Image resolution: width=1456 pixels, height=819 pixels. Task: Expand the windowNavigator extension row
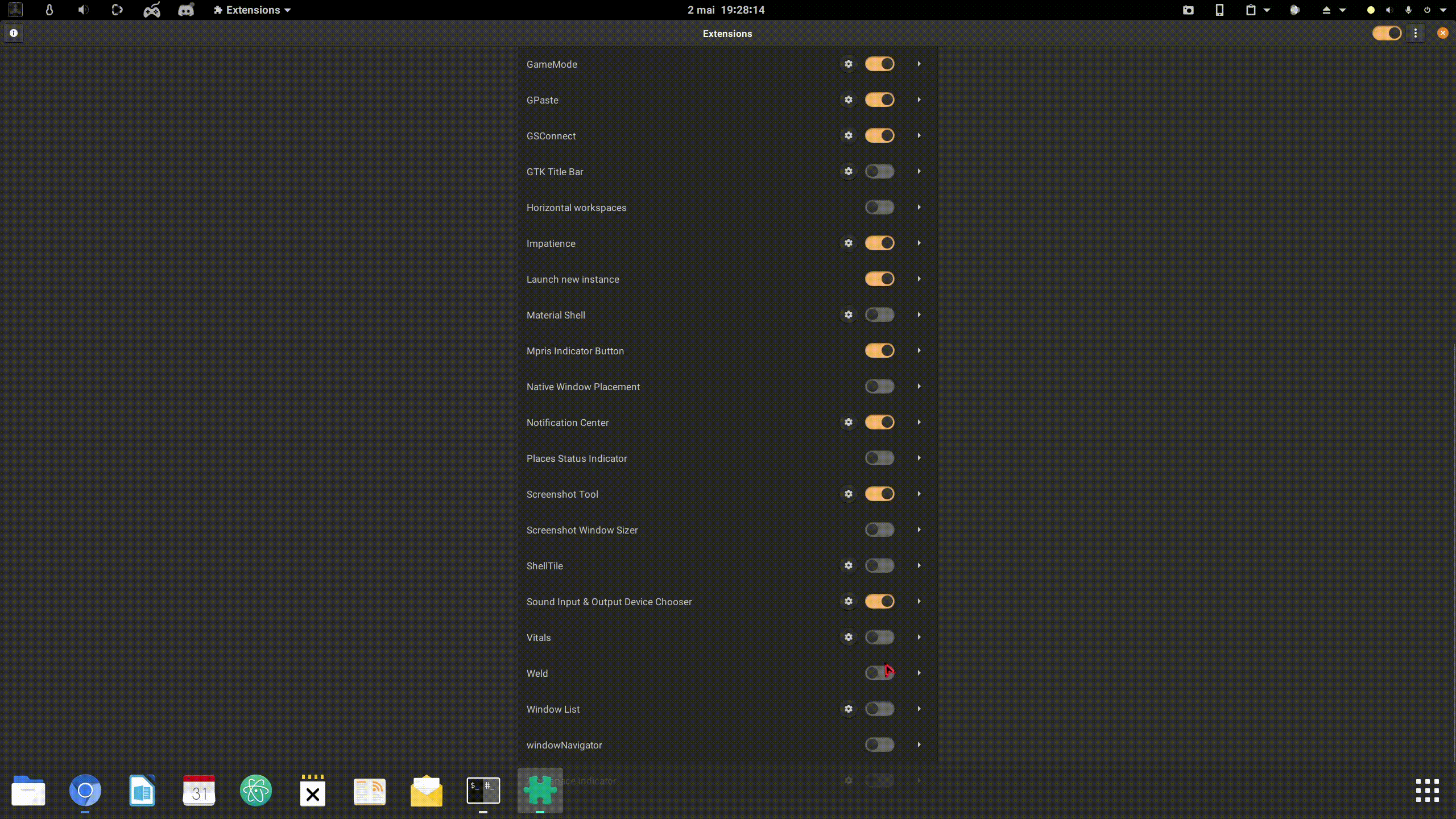(x=919, y=744)
